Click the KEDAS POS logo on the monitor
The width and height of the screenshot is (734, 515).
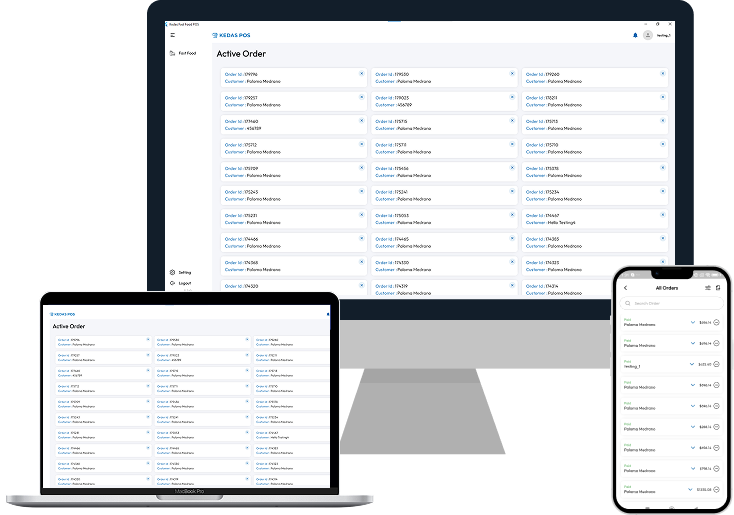[230, 35]
